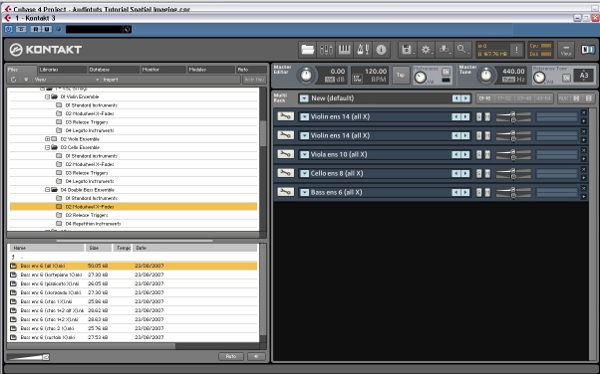
Task: Open edit wrench for Viola ens 10
Action: 285,154
